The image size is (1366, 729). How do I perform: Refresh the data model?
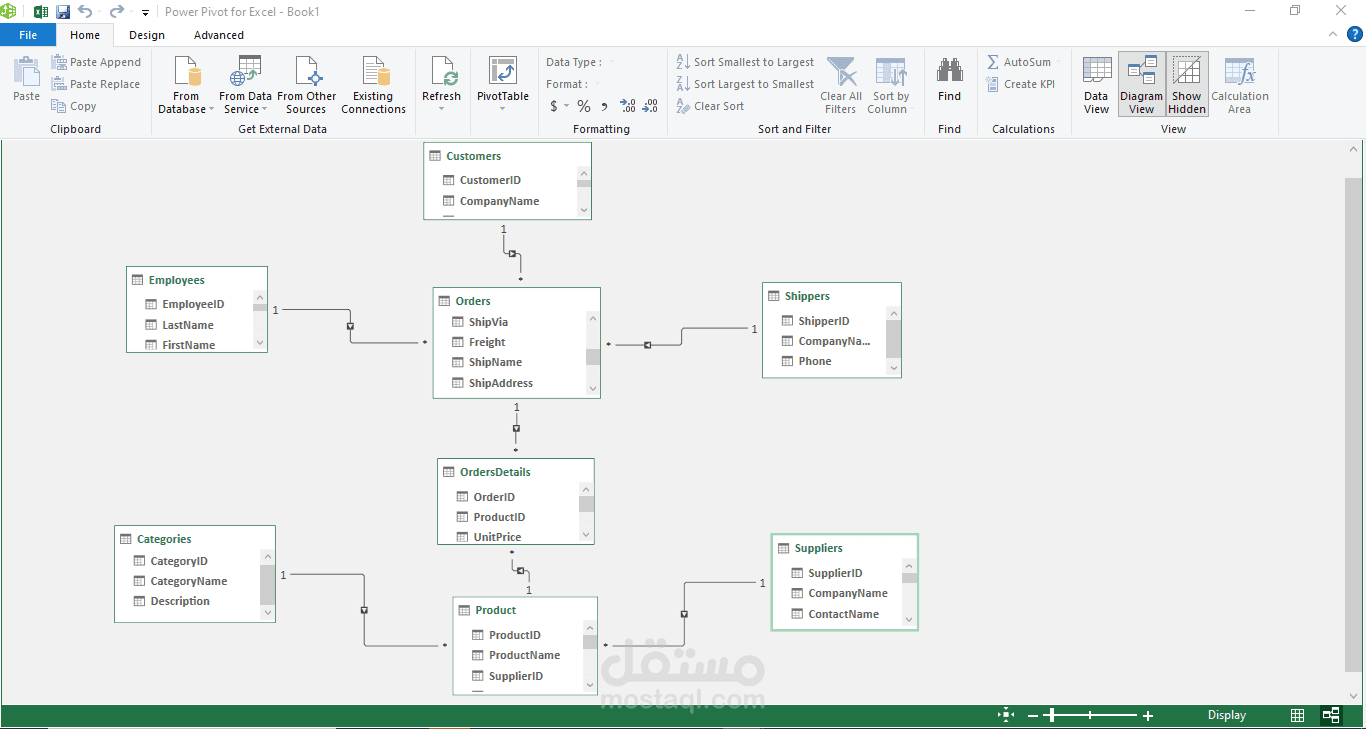pyautogui.click(x=441, y=85)
